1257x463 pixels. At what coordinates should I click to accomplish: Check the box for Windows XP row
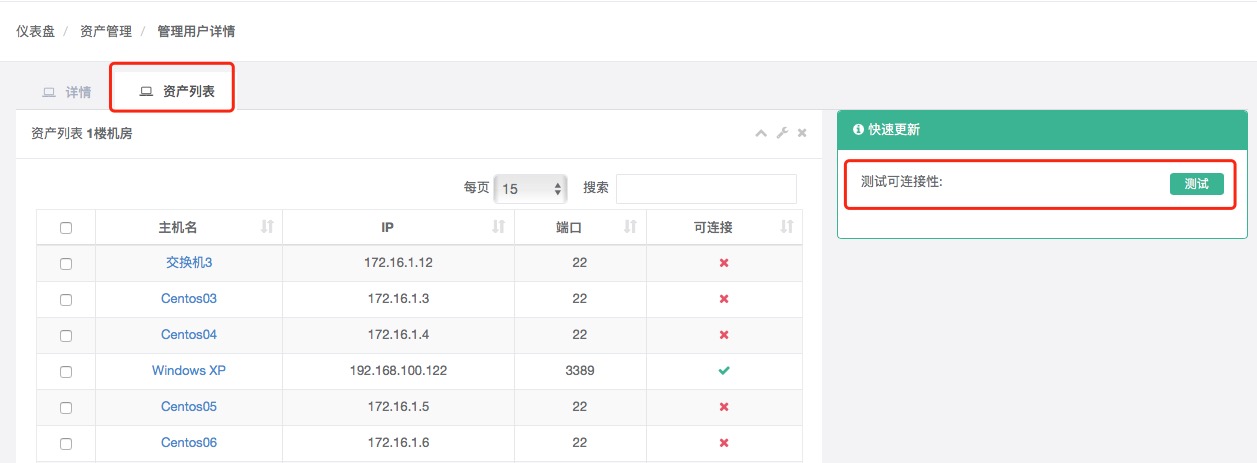pos(66,372)
